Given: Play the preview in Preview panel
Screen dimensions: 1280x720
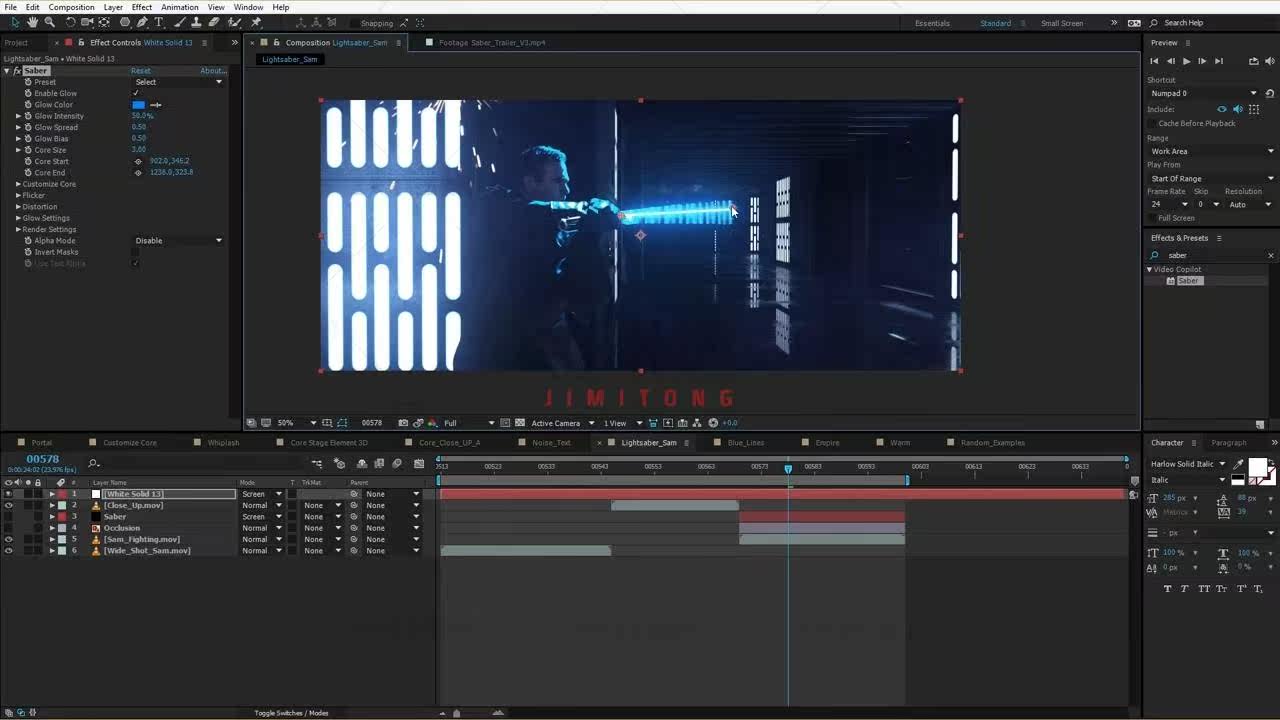Looking at the screenshot, I should click(x=1186, y=61).
